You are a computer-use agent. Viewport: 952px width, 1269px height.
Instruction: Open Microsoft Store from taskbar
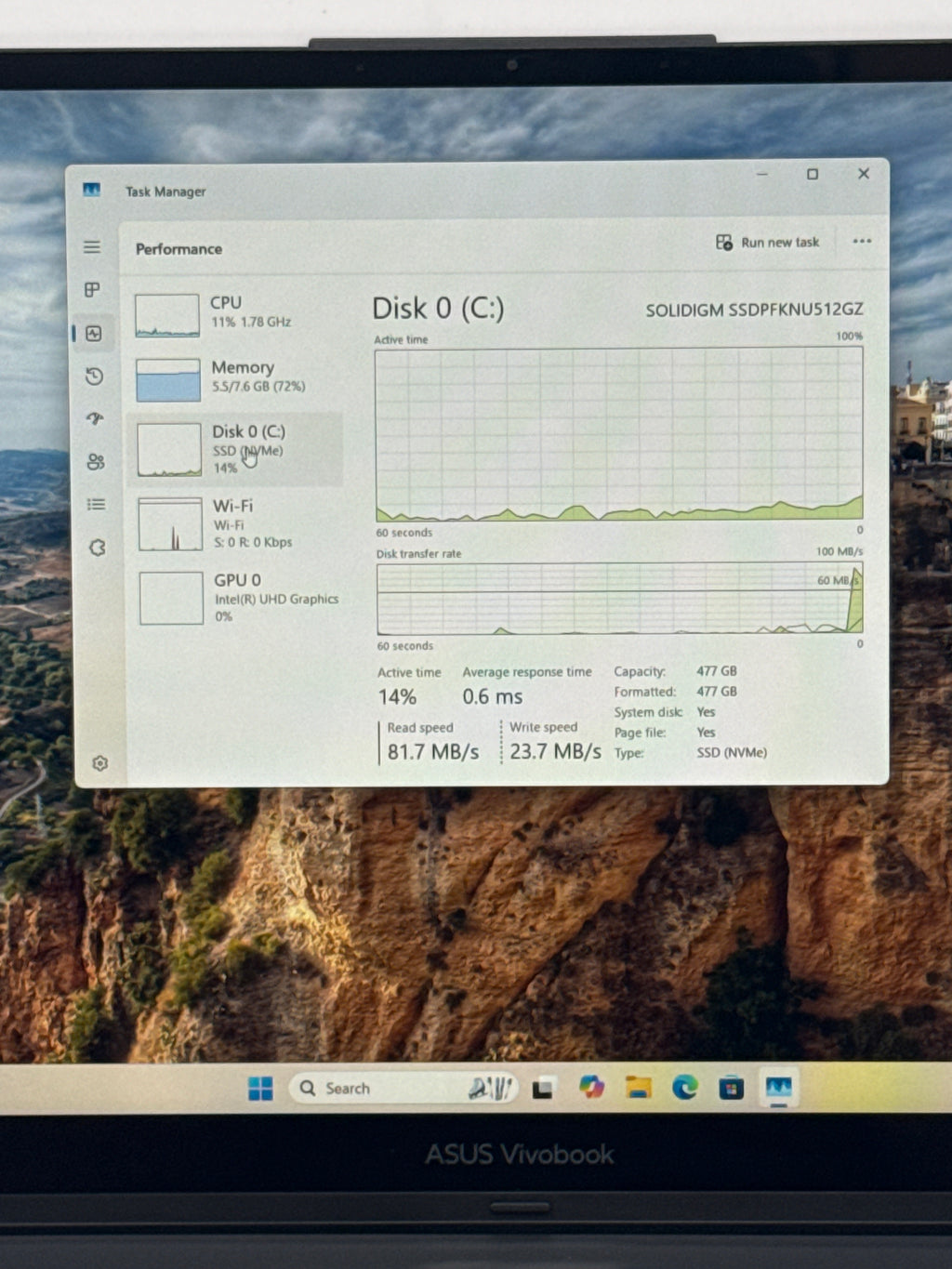(x=732, y=1087)
